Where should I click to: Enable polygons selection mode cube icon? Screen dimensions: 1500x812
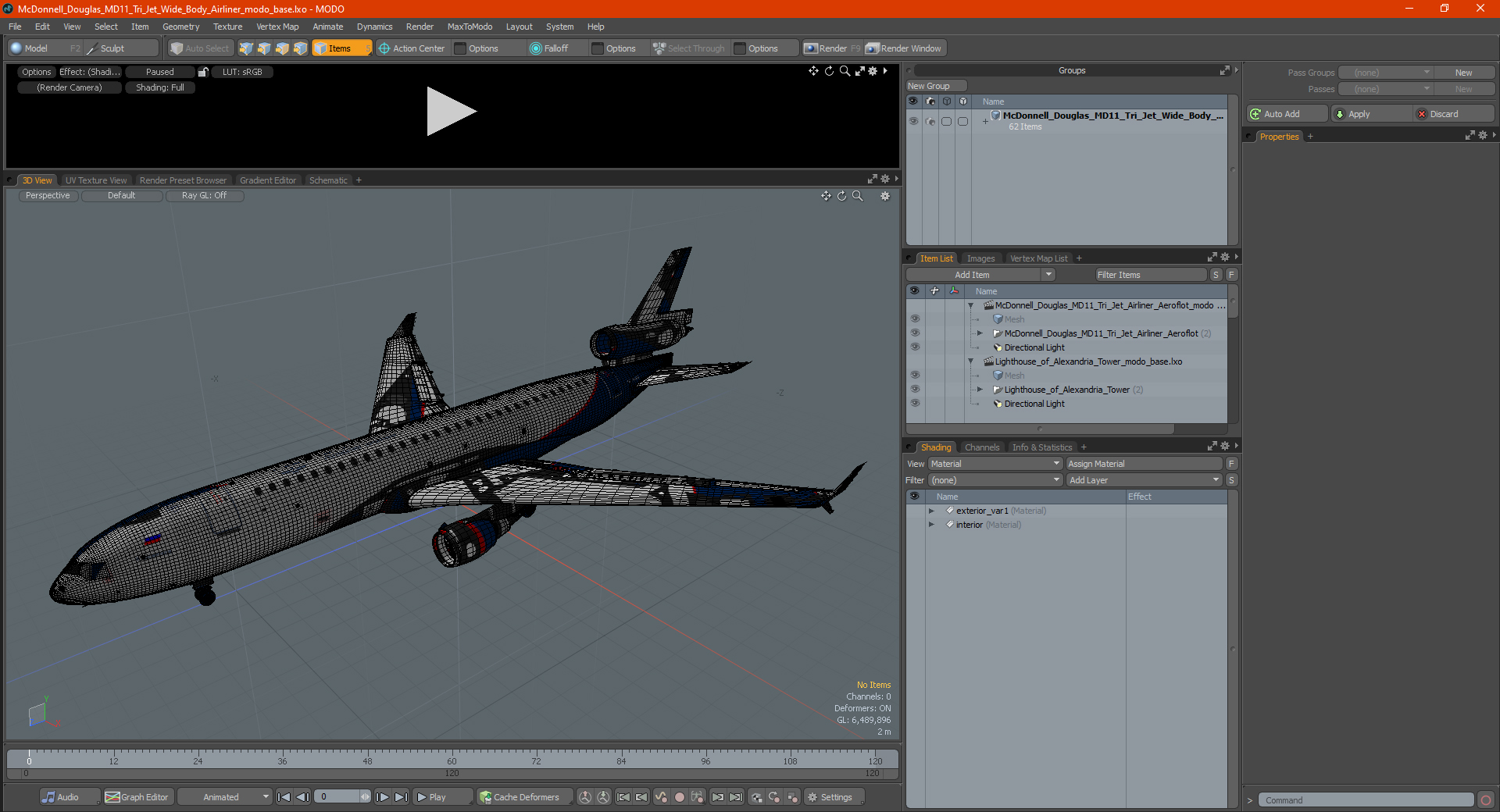(x=282, y=48)
